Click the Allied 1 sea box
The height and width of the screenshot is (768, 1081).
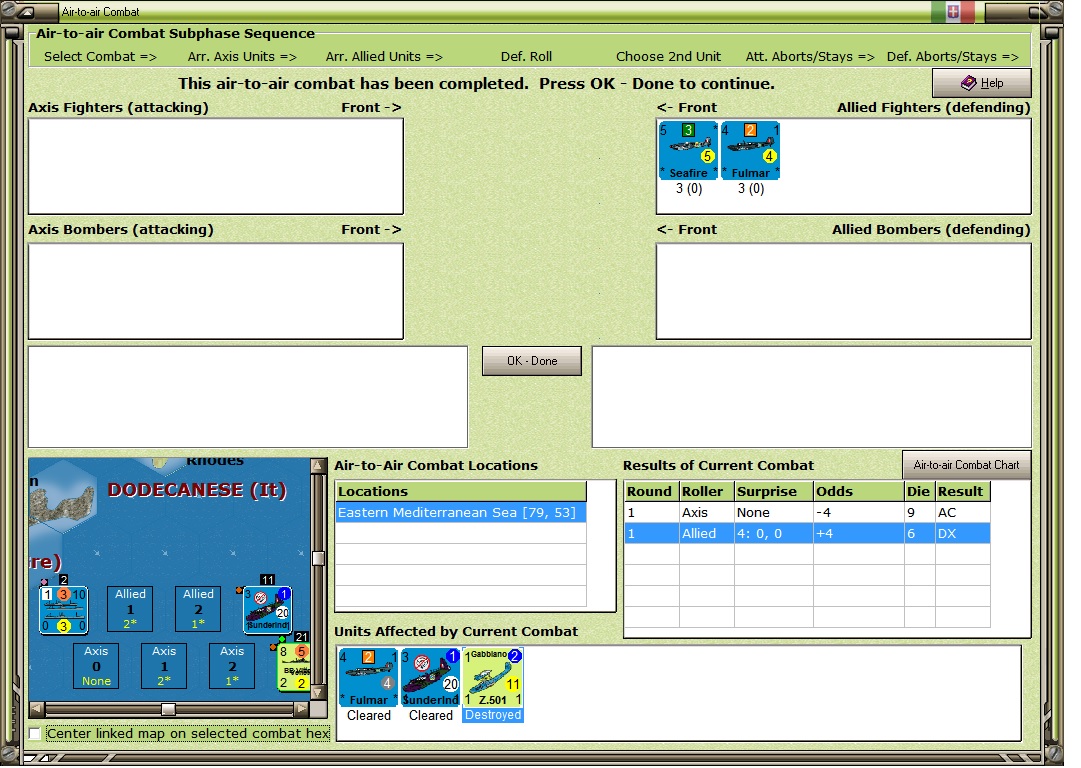tap(130, 609)
